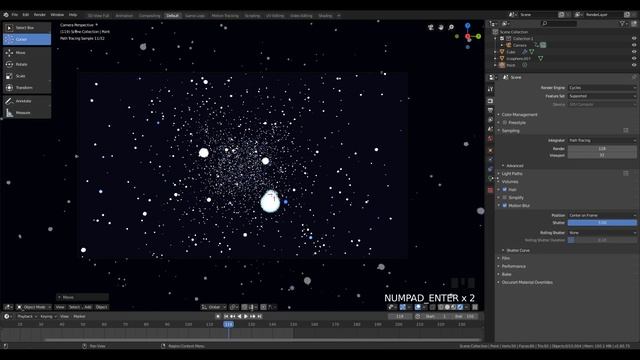Viewport: 640px width, 360px height.
Task: Click the play animation button
Action: tap(246, 316)
